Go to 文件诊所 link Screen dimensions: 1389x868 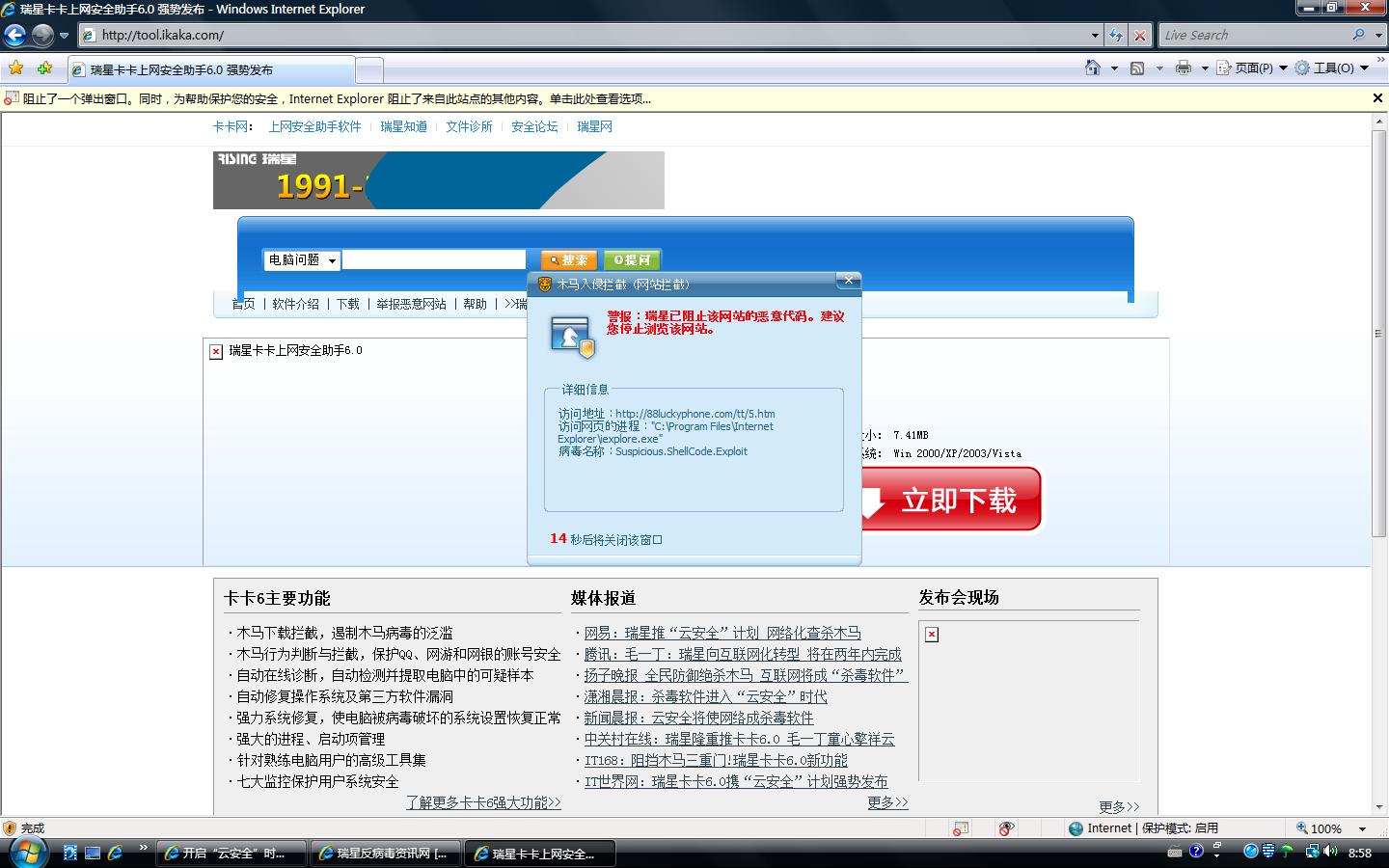click(x=470, y=126)
